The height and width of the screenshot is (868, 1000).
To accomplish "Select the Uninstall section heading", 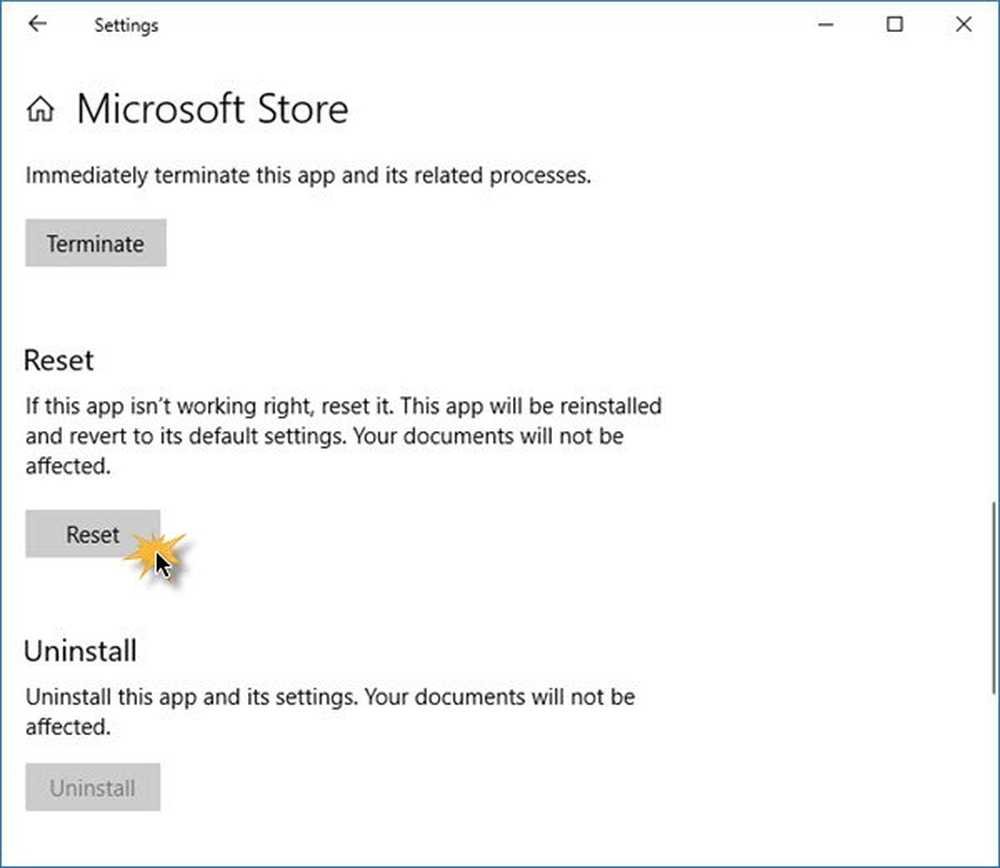I will coord(80,651).
